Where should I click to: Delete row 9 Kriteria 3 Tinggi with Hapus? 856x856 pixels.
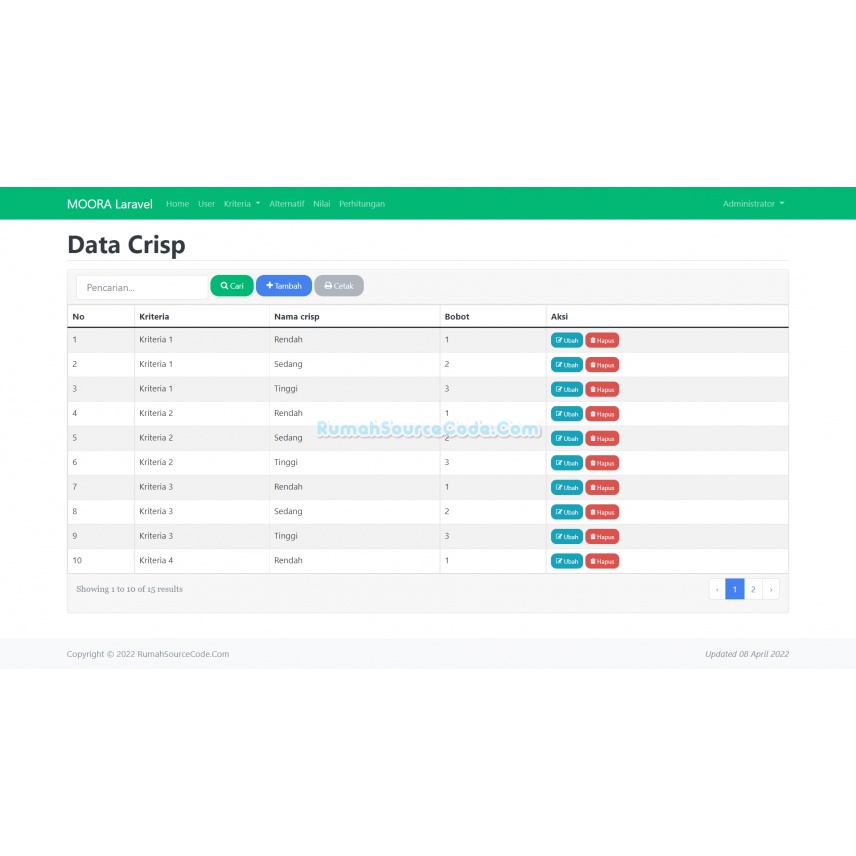tap(602, 537)
